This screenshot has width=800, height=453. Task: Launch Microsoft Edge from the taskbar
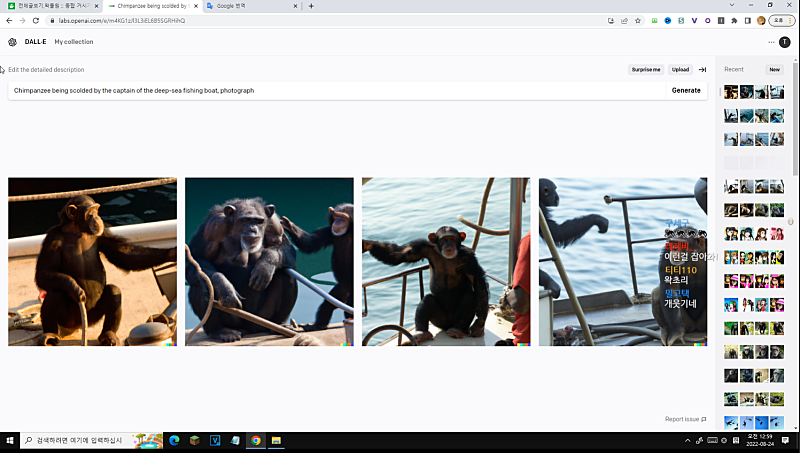[174, 440]
